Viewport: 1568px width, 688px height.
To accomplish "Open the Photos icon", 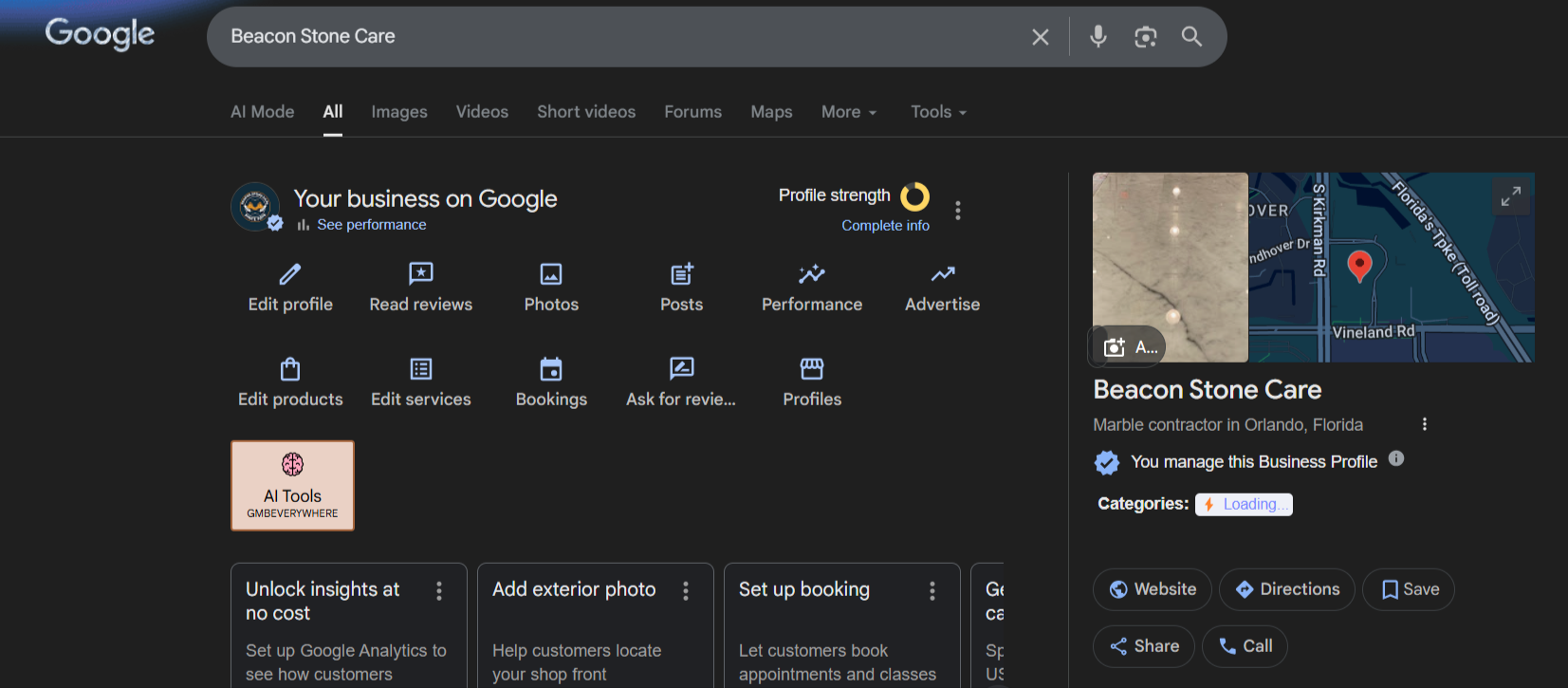I will (x=551, y=275).
